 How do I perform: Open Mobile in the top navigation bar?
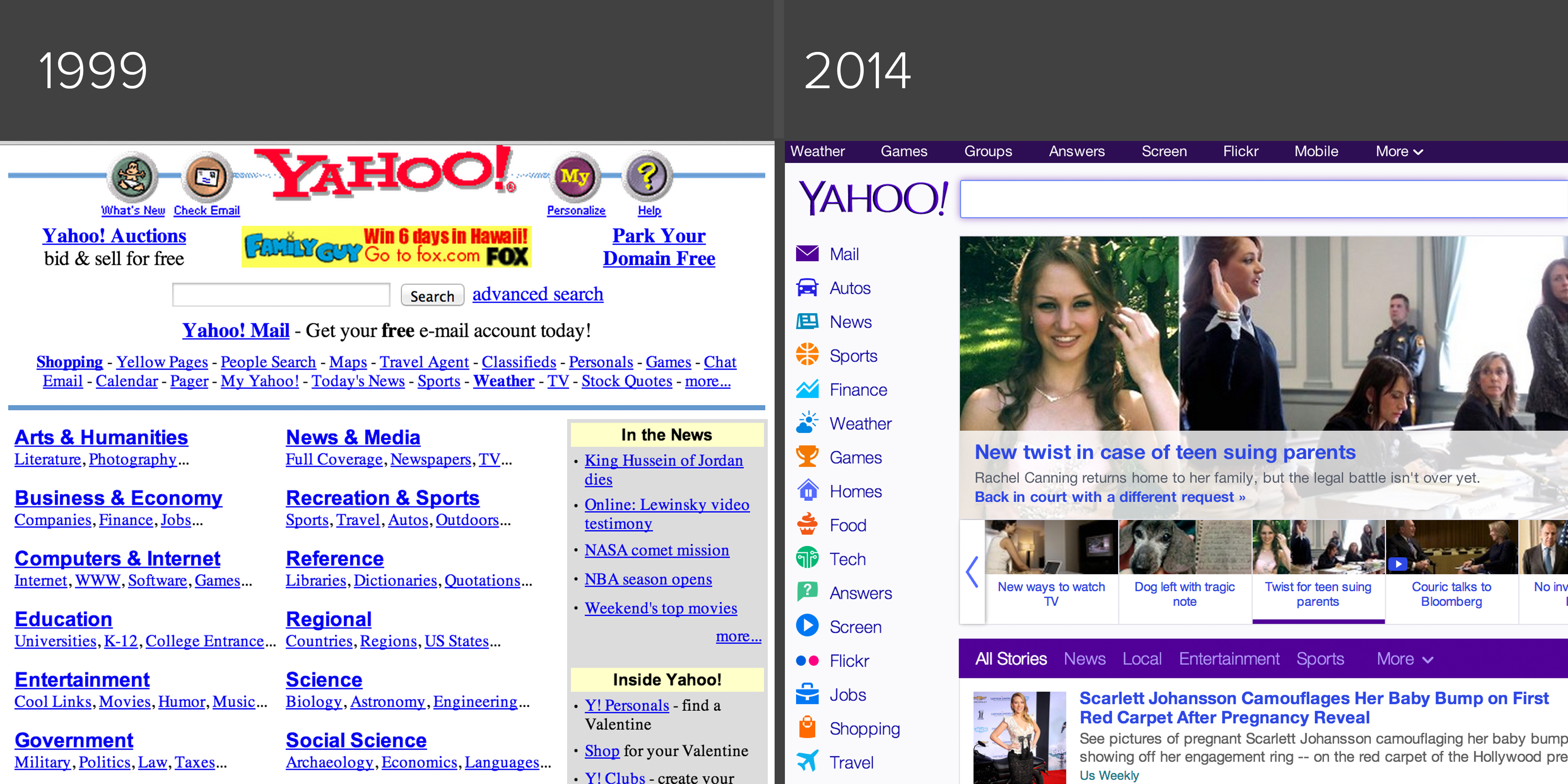coord(1316,152)
